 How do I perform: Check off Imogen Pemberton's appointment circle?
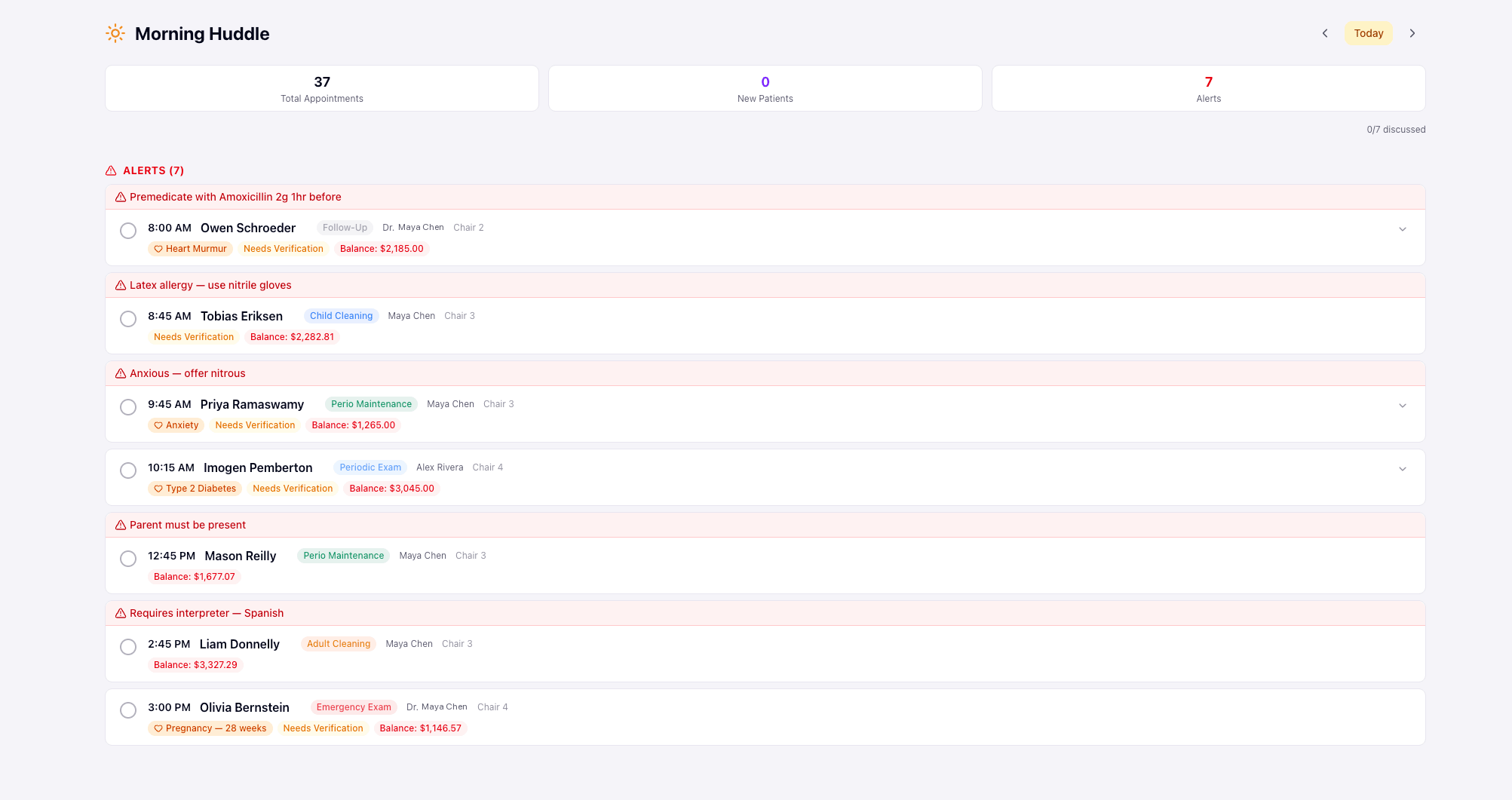[128, 470]
